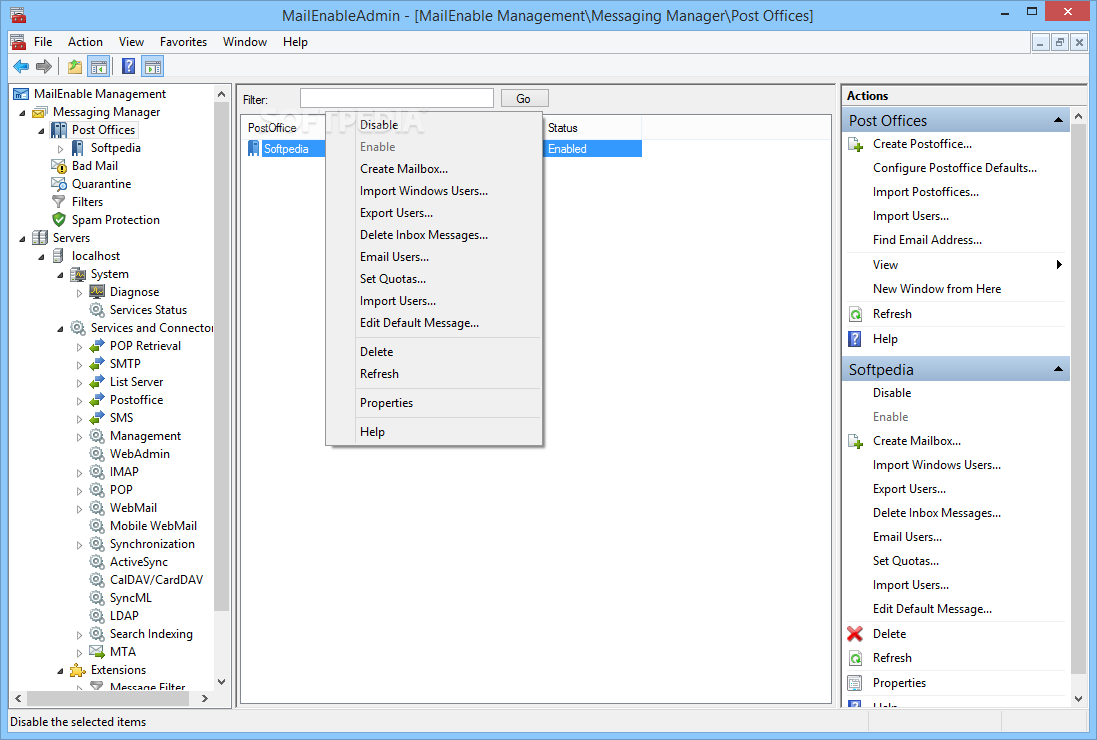The width and height of the screenshot is (1097, 740).
Task: Click the localhost server icon
Action: click(x=59, y=256)
